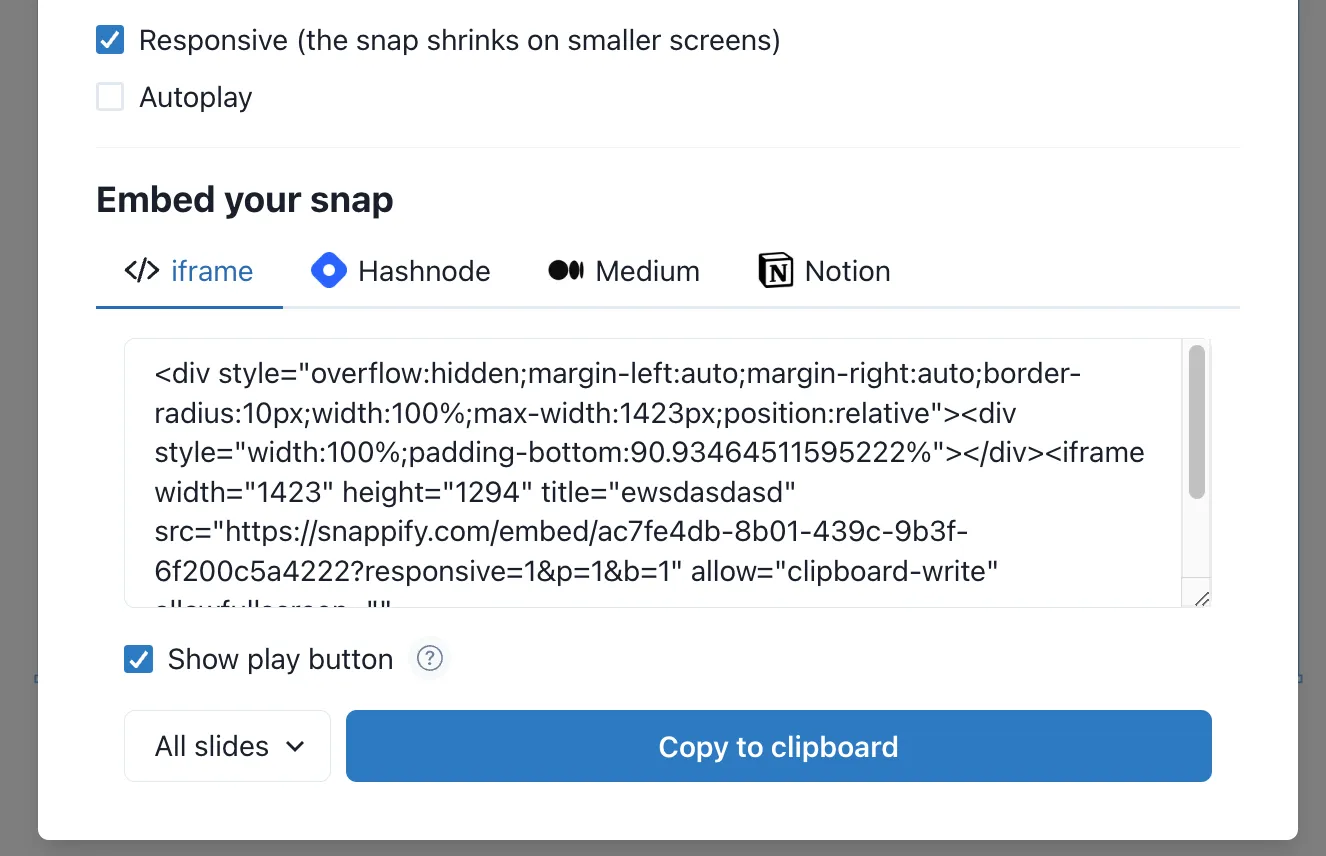Select the Medium tab label
Image resolution: width=1326 pixels, height=856 pixels.
click(x=648, y=271)
